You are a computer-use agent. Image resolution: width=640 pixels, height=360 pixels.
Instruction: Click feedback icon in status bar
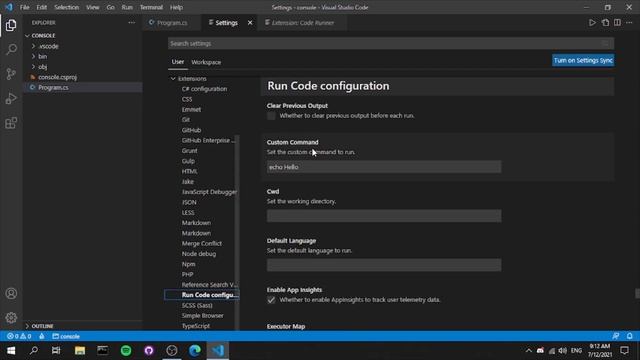click(x=616, y=336)
